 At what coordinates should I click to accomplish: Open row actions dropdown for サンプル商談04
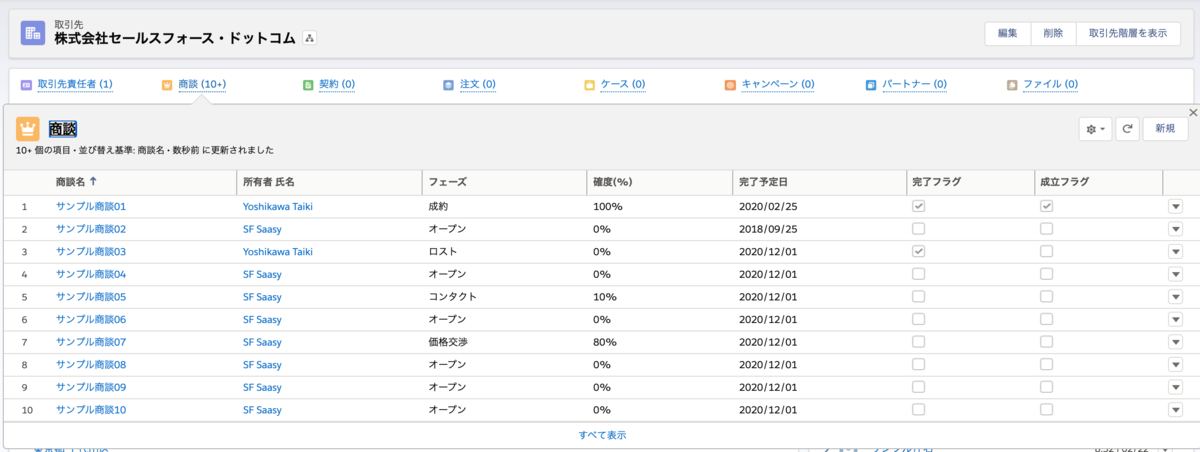(x=1175, y=274)
